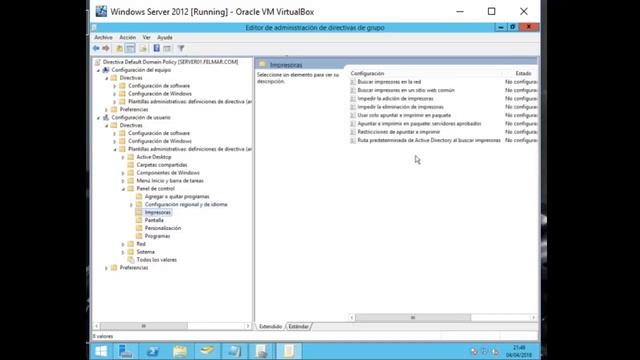Image resolution: width=640 pixels, height=360 pixels.
Task: Open the Windows Start button
Action: point(101,351)
